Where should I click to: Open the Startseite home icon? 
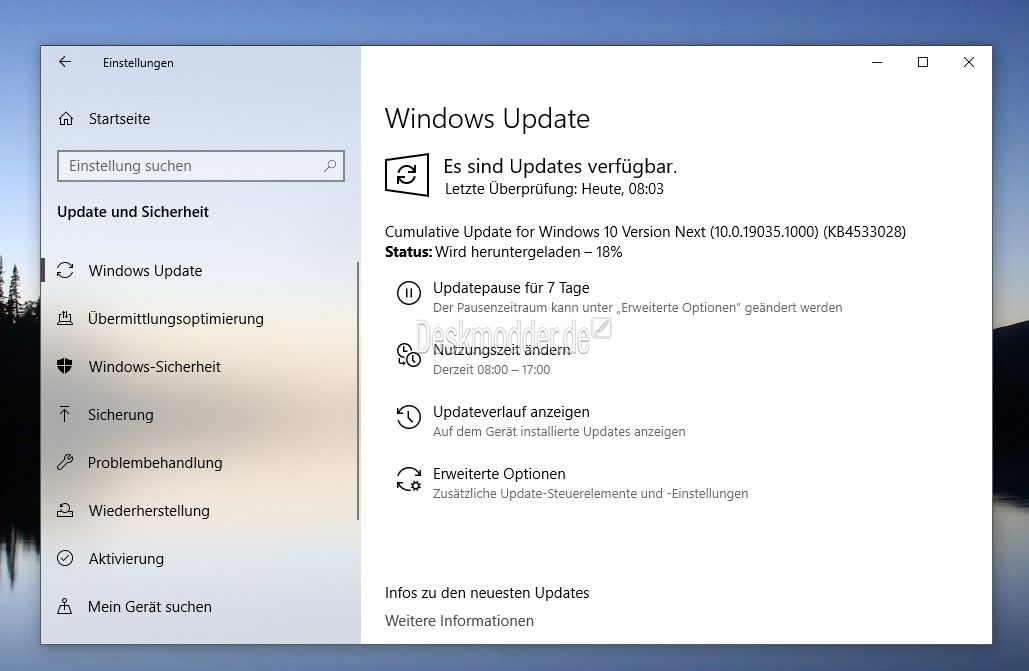[x=66, y=119]
